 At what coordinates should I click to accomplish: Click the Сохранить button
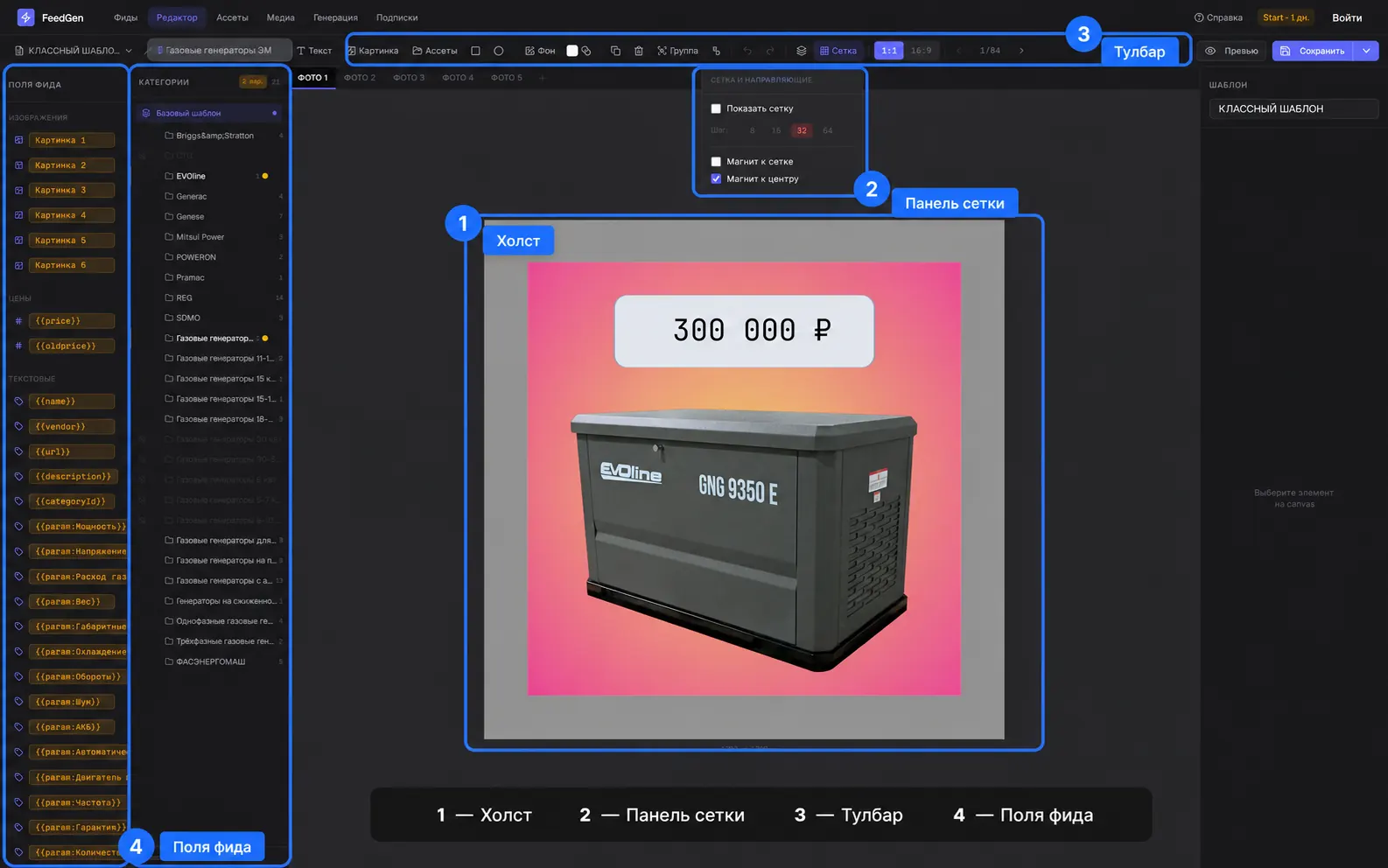coord(1314,51)
